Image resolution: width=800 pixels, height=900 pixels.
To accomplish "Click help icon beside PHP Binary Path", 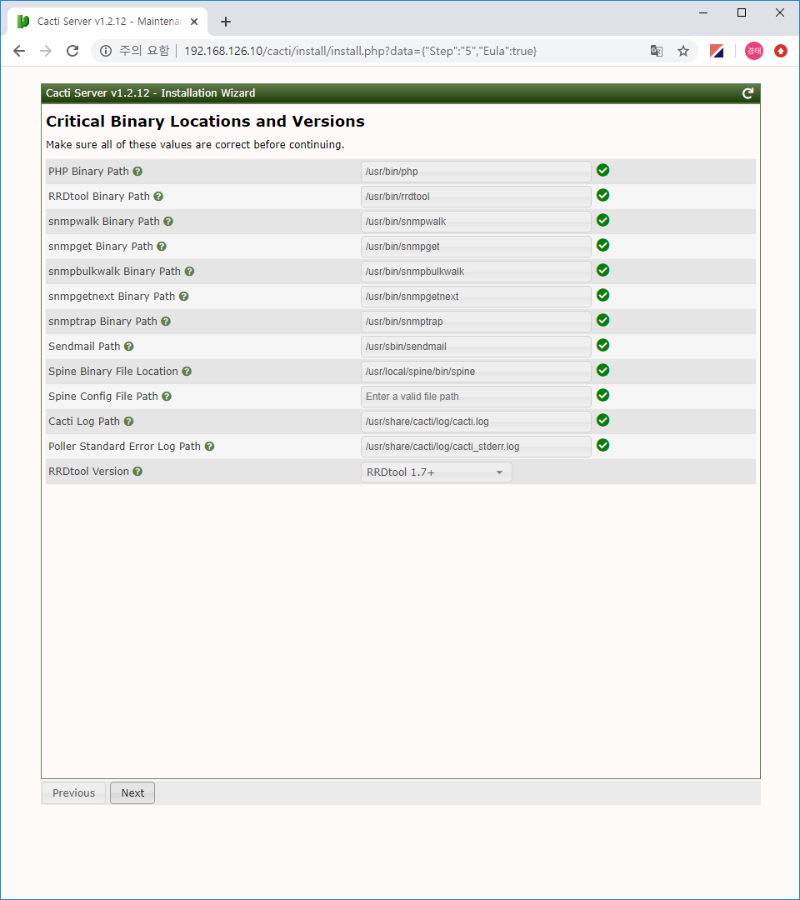I will 138,172.
